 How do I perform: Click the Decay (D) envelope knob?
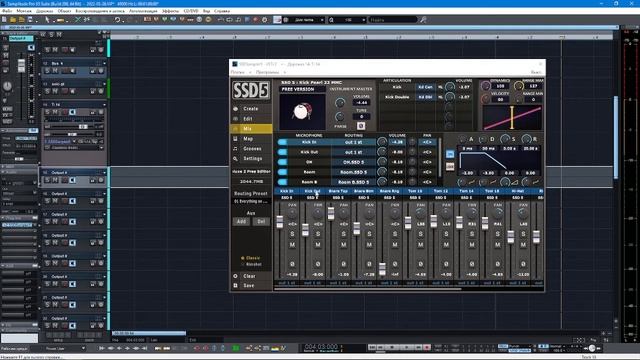[483, 139]
